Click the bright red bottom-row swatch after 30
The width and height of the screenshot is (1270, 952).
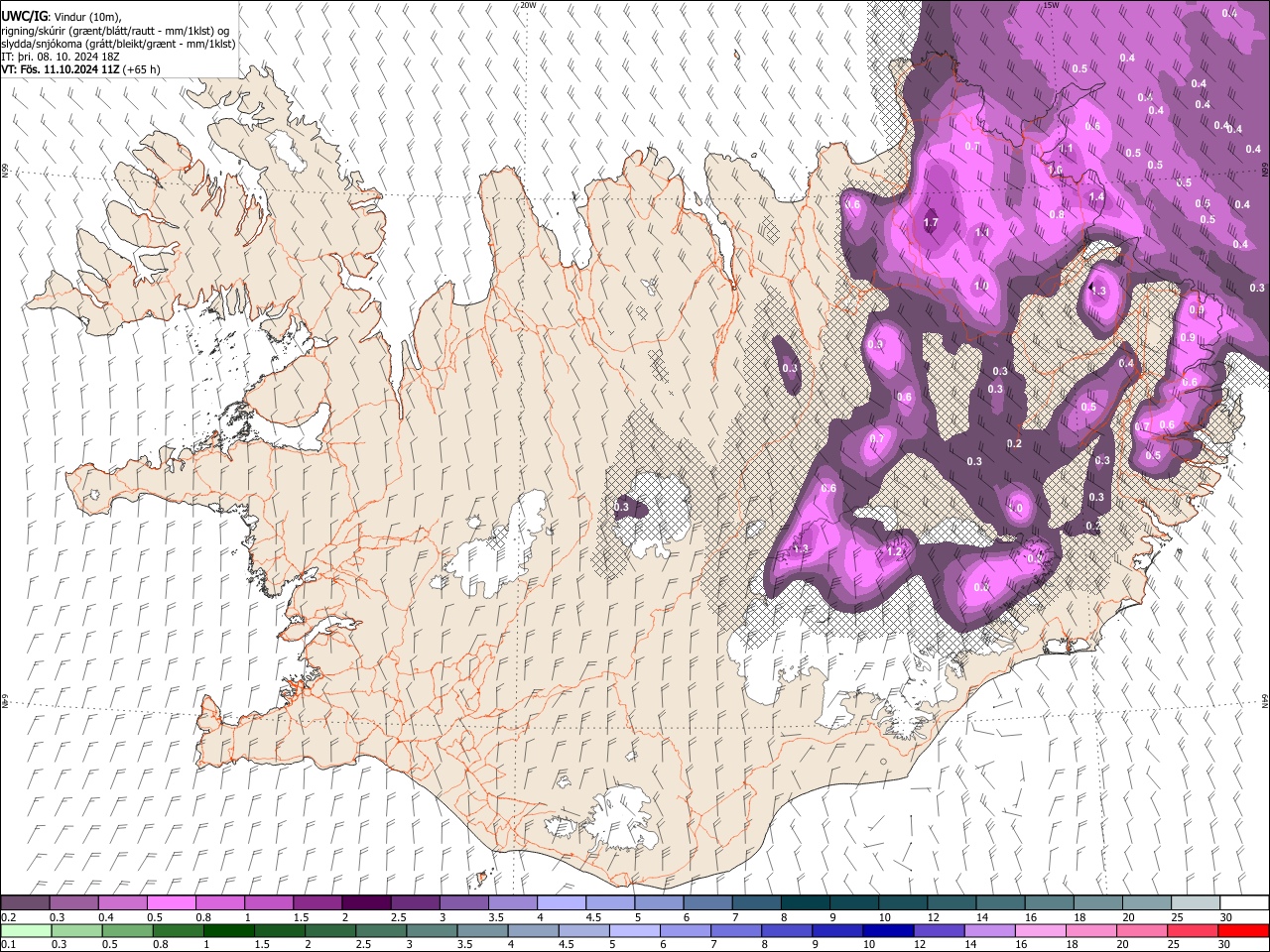tap(1244, 930)
